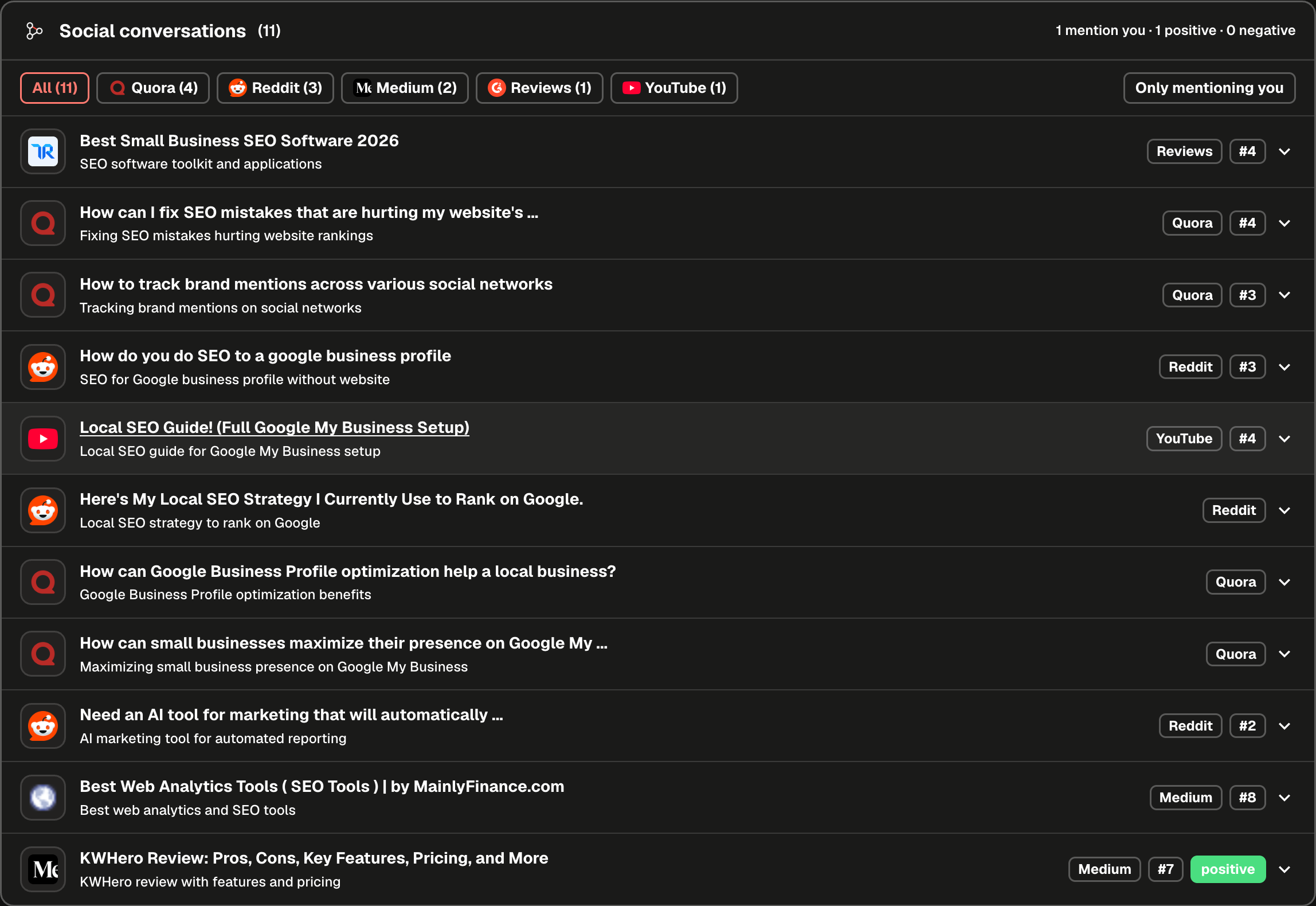1316x906 pixels.
Task: Show YouTube (1) conversations
Action: coord(674,88)
